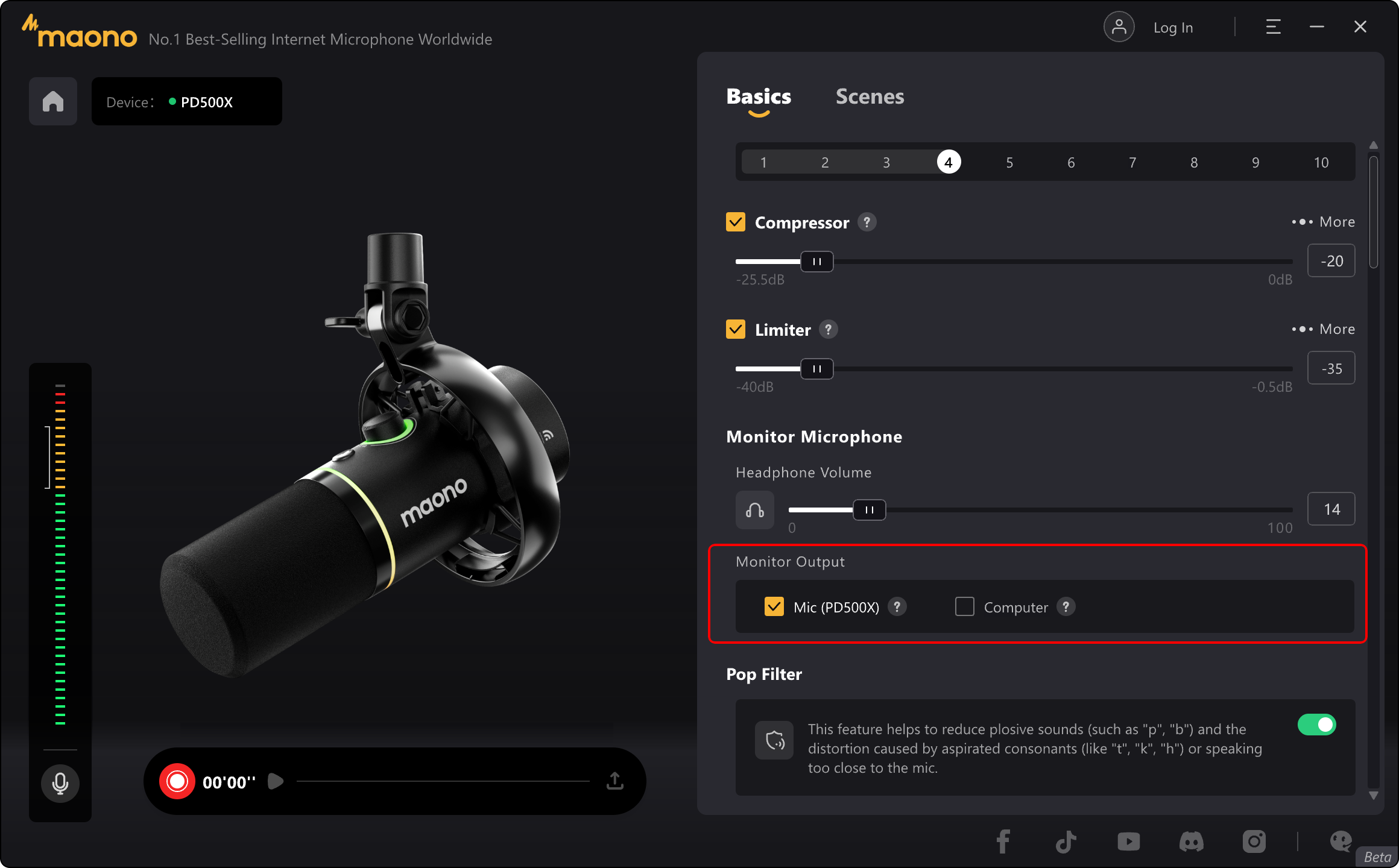Image resolution: width=1399 pixels, height=868 pixels.
Task: Click the recording playback progress line
Action: point(443,781)
